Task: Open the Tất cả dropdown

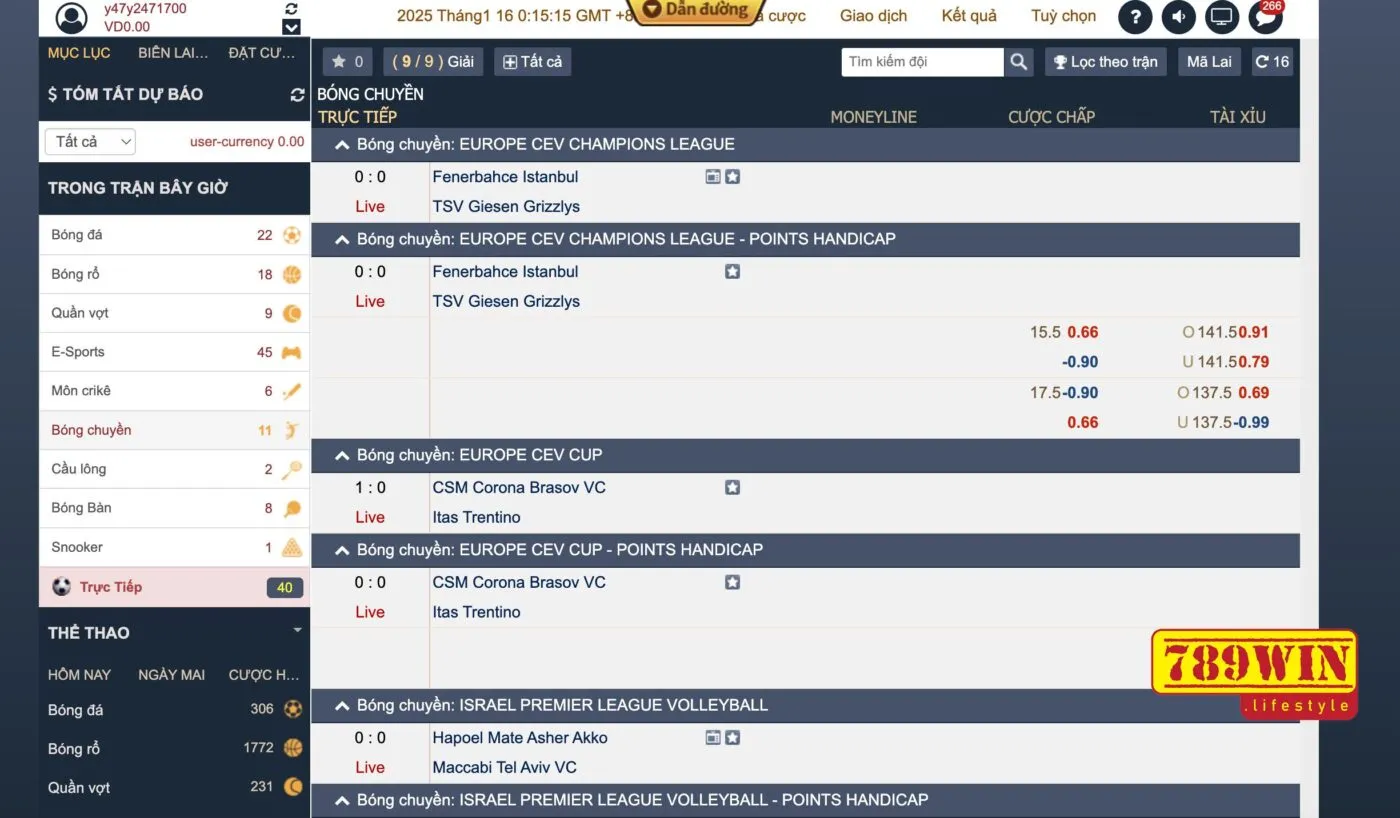Action: click(x=90, y=142)
